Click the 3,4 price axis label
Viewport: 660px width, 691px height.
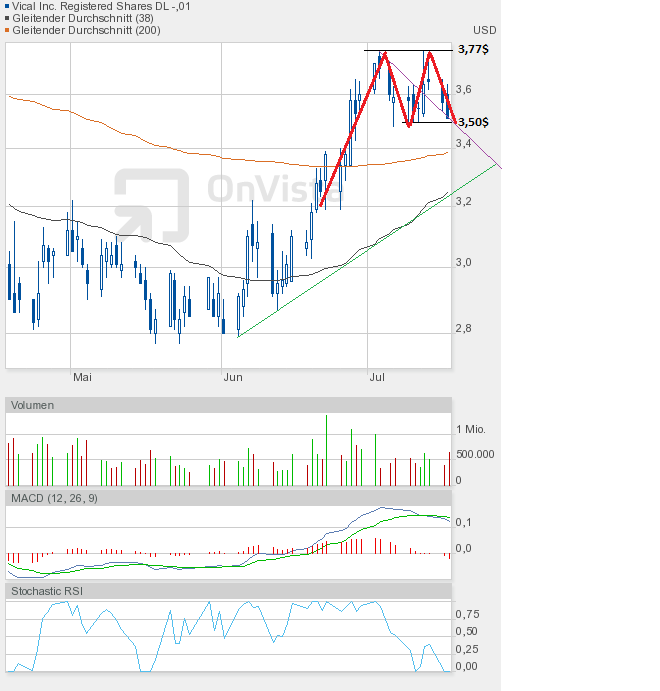[x=463, y=143]
